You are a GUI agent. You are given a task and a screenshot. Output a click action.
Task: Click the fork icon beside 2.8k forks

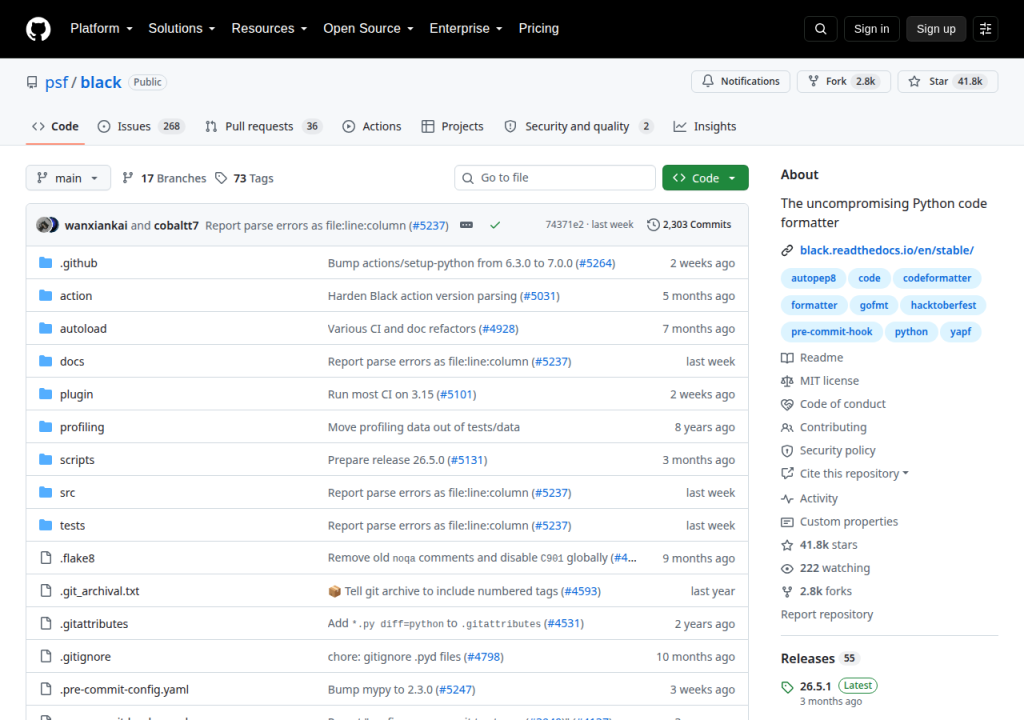point(787,591)
